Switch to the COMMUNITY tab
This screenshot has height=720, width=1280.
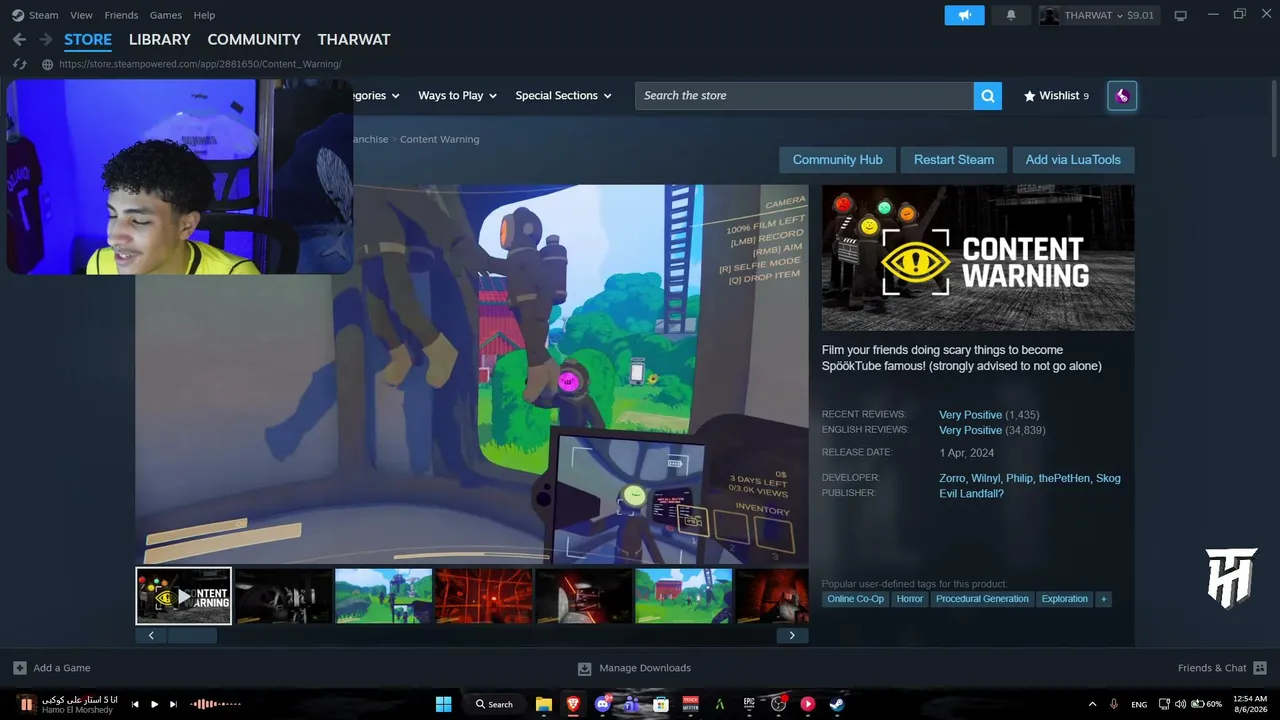click(254, 40)
